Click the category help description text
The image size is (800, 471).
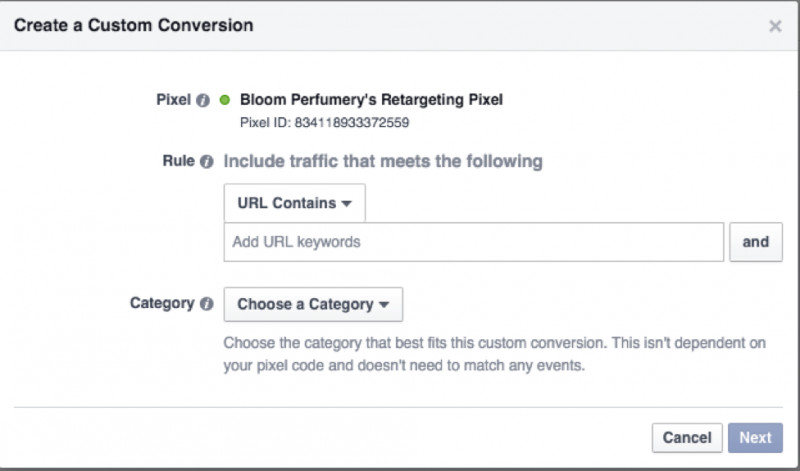[494, 354]
